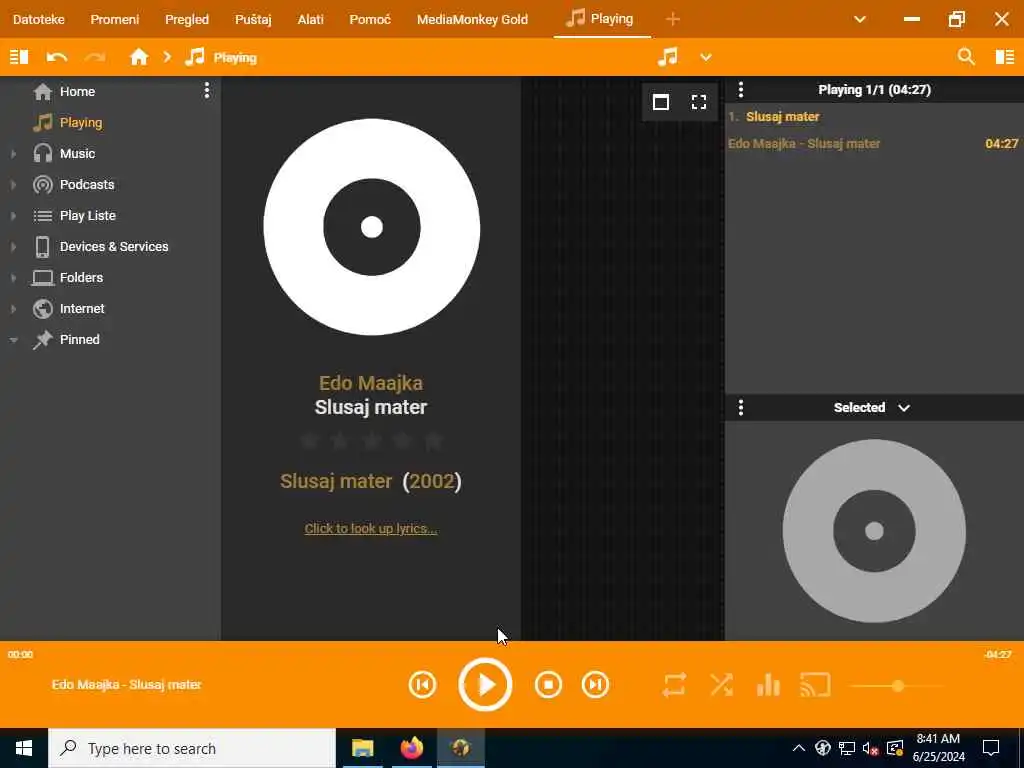Open the MediaMonkey Gold menu
The width and height of the screenshot is (1024, 768).
[472, 20]
